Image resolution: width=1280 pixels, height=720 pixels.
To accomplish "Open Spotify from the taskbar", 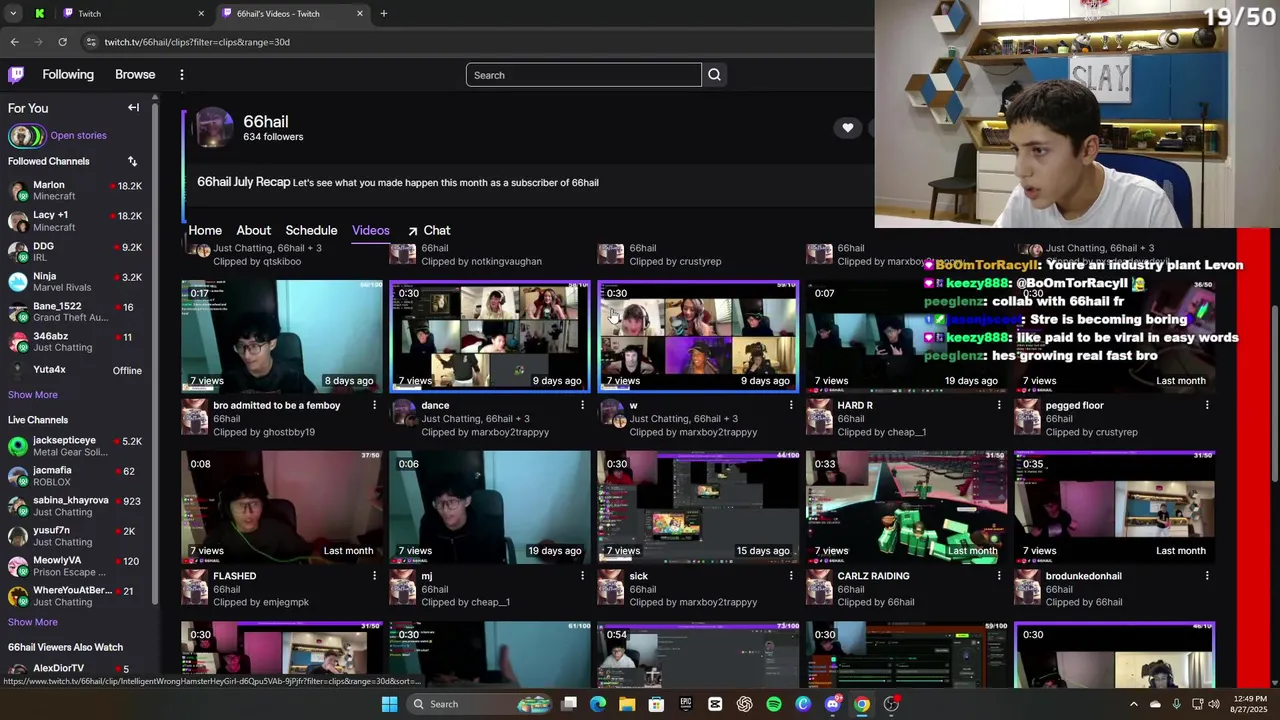I will 774,704.
